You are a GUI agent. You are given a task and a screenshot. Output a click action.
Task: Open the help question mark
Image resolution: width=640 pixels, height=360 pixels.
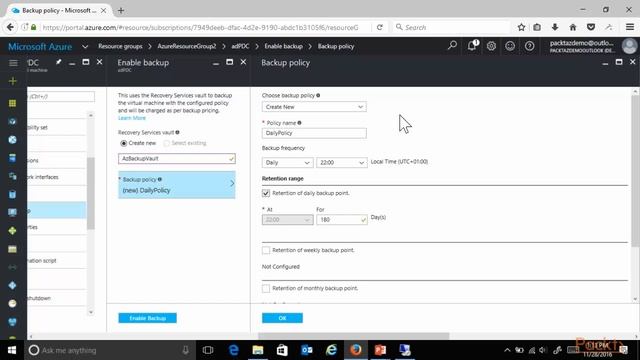click(x=529, y=46)
